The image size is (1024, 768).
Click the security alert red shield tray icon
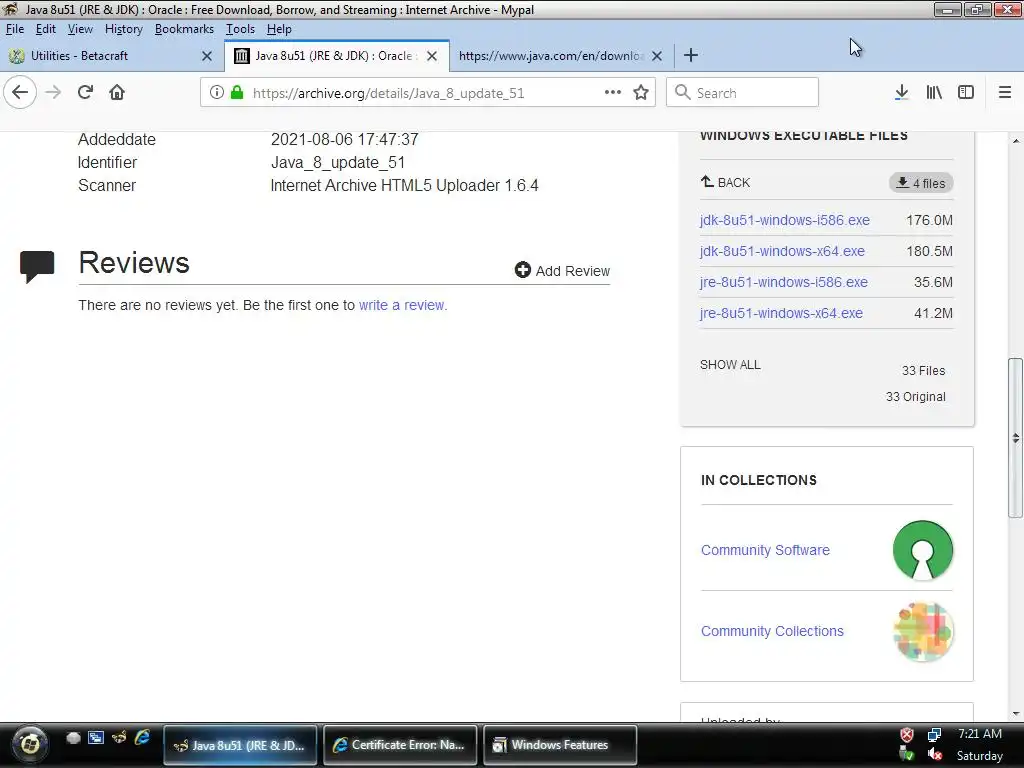pos(906,735)
